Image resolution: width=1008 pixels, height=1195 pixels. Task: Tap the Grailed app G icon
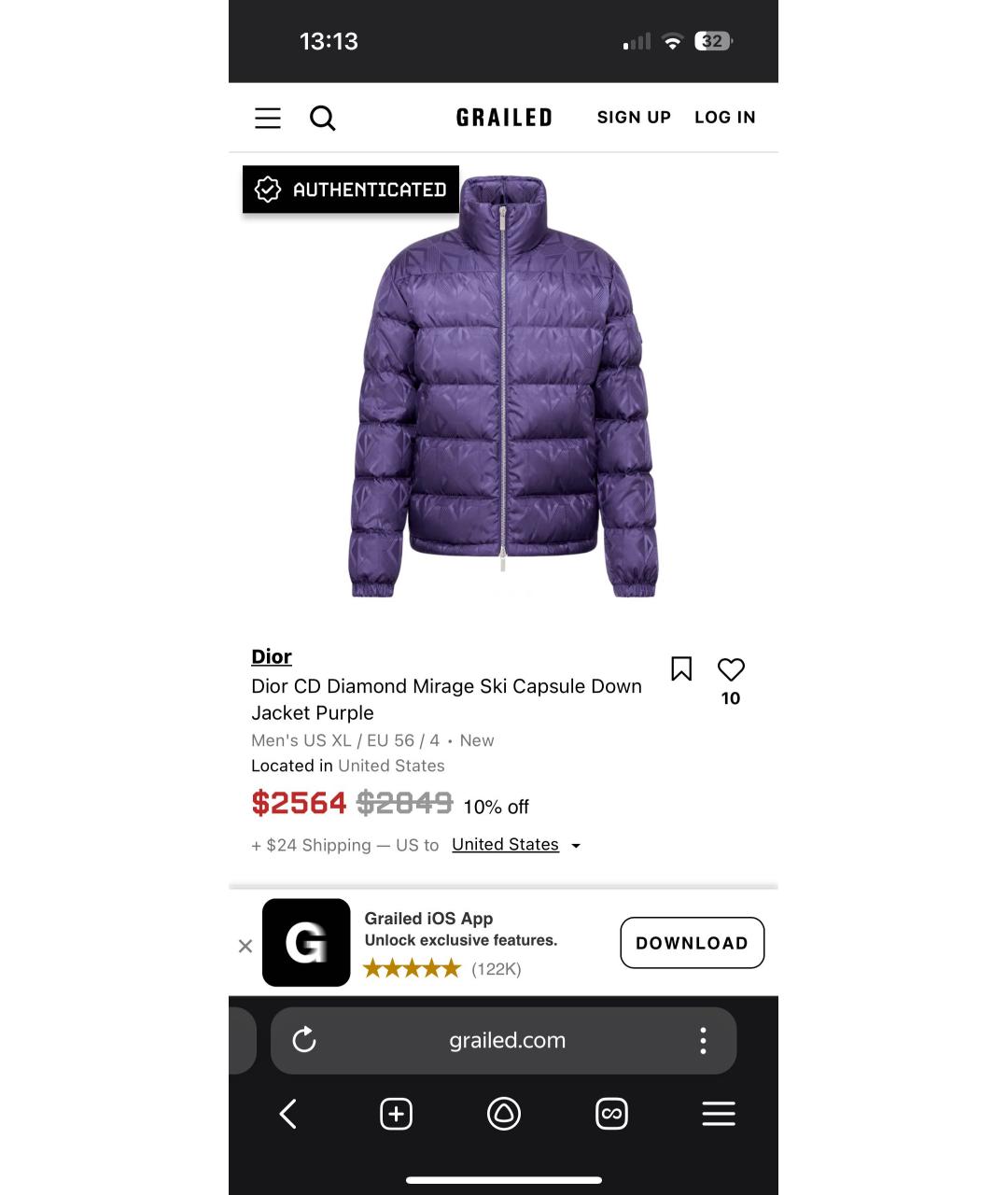pyautogui.click(x=306, y=943)
